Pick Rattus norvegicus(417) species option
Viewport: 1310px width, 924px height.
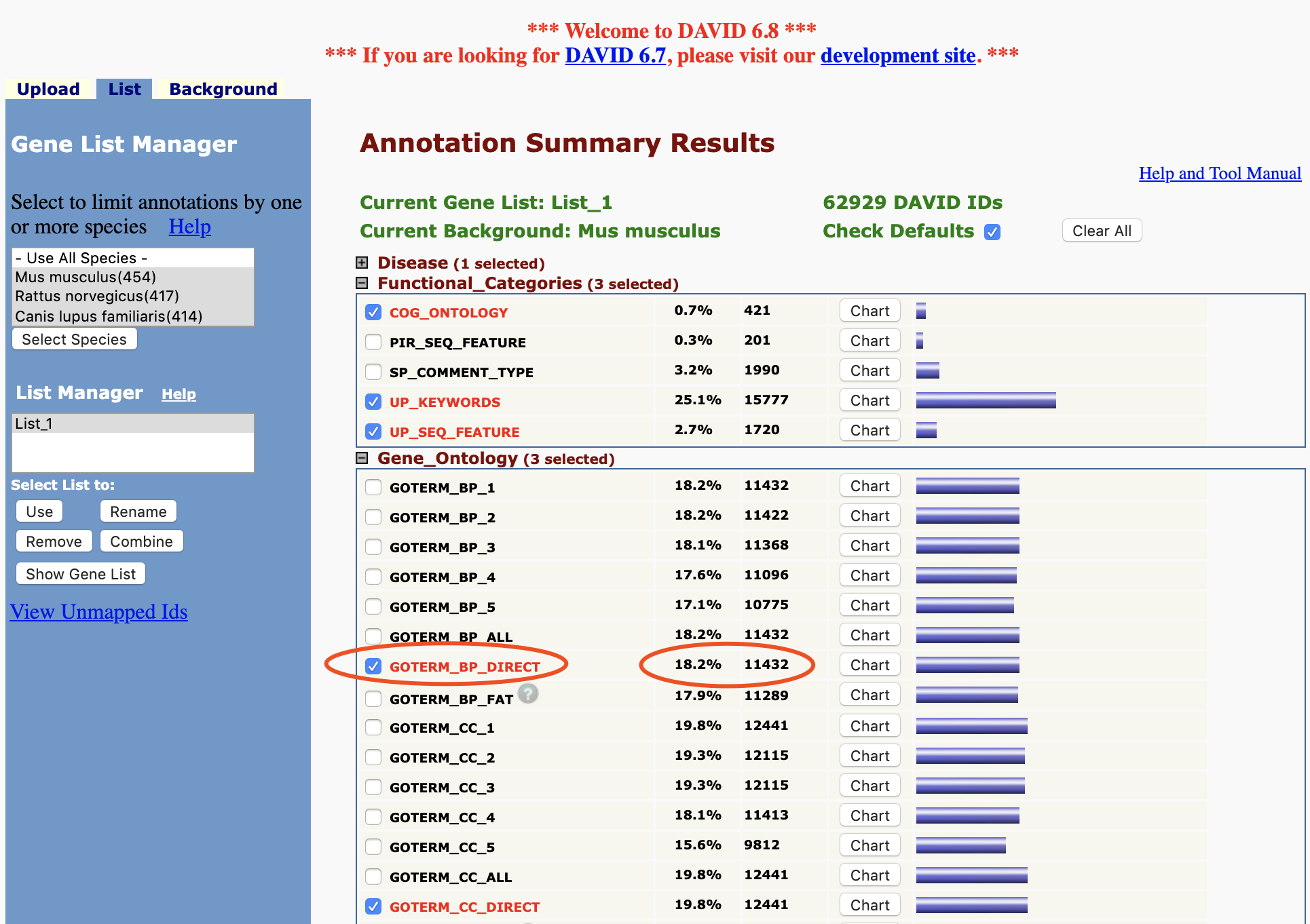[133, 296]
